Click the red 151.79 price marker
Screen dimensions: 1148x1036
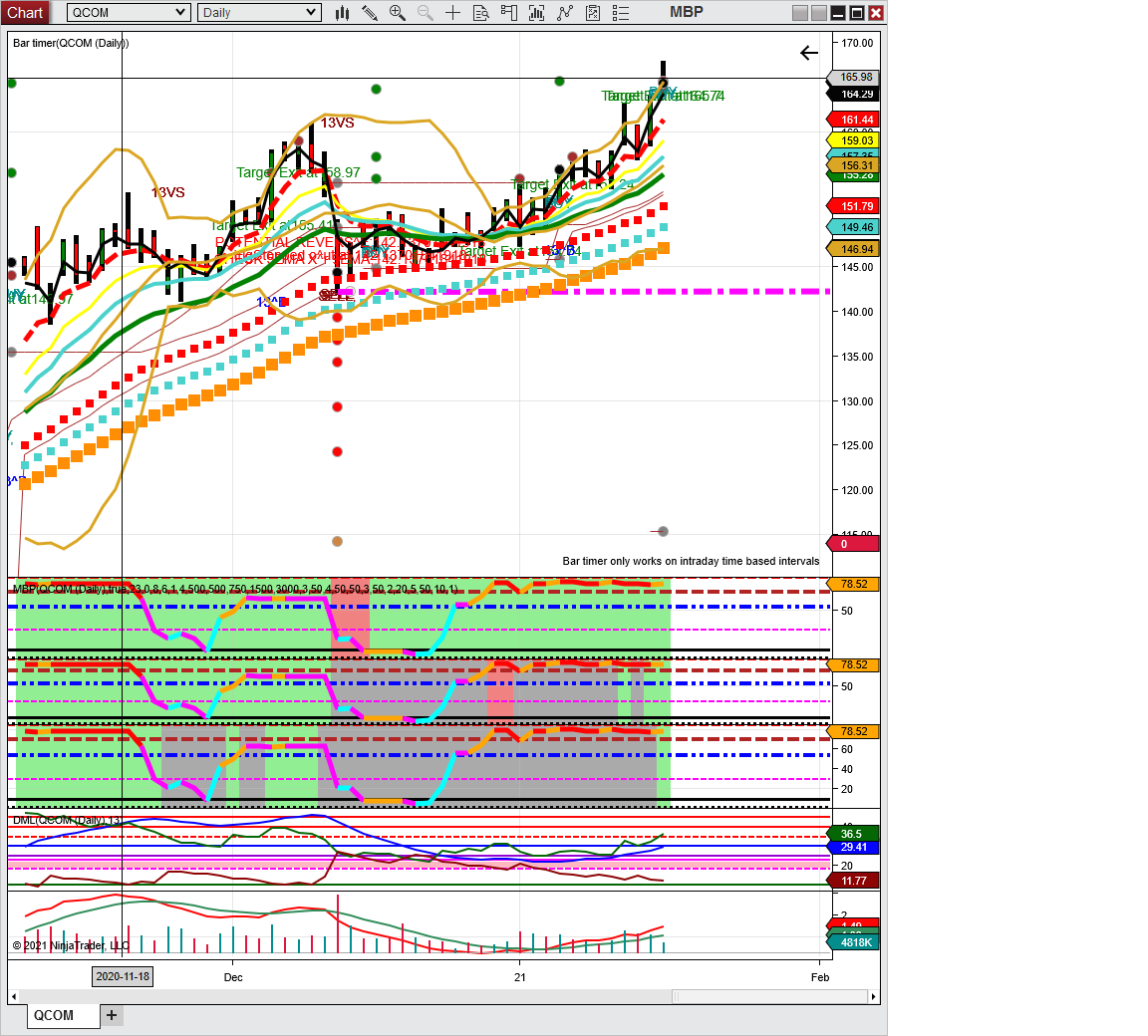pos(854,206)
